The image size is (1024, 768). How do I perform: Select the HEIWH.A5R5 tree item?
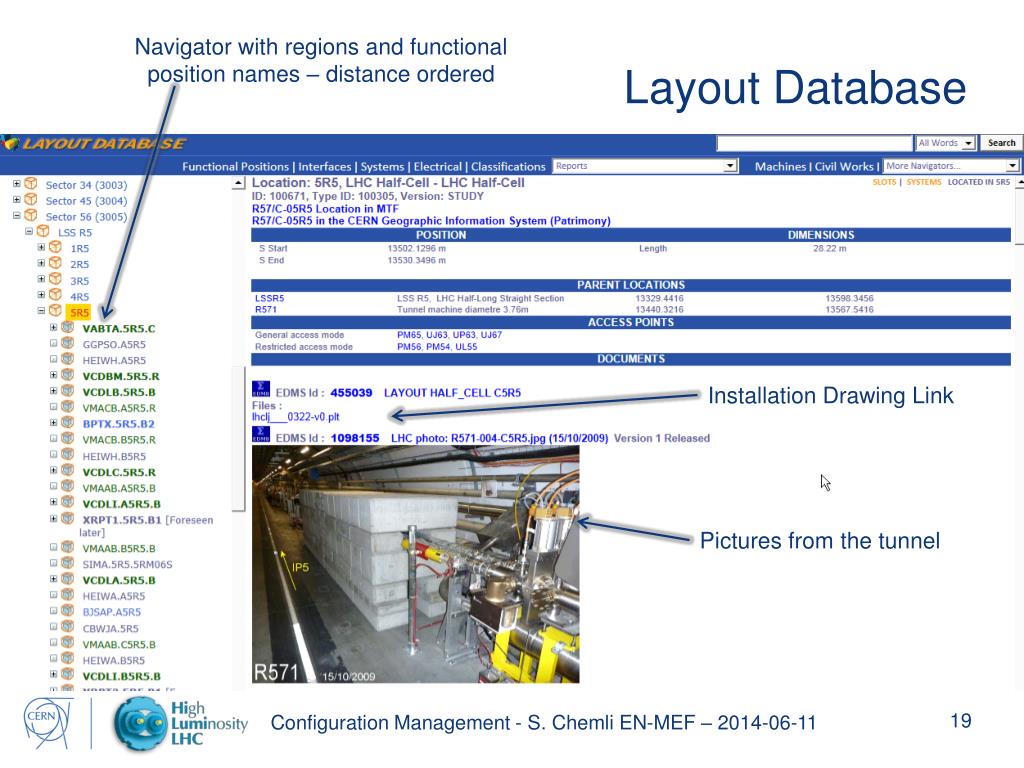pyautogui.click(x=114, y=360)
